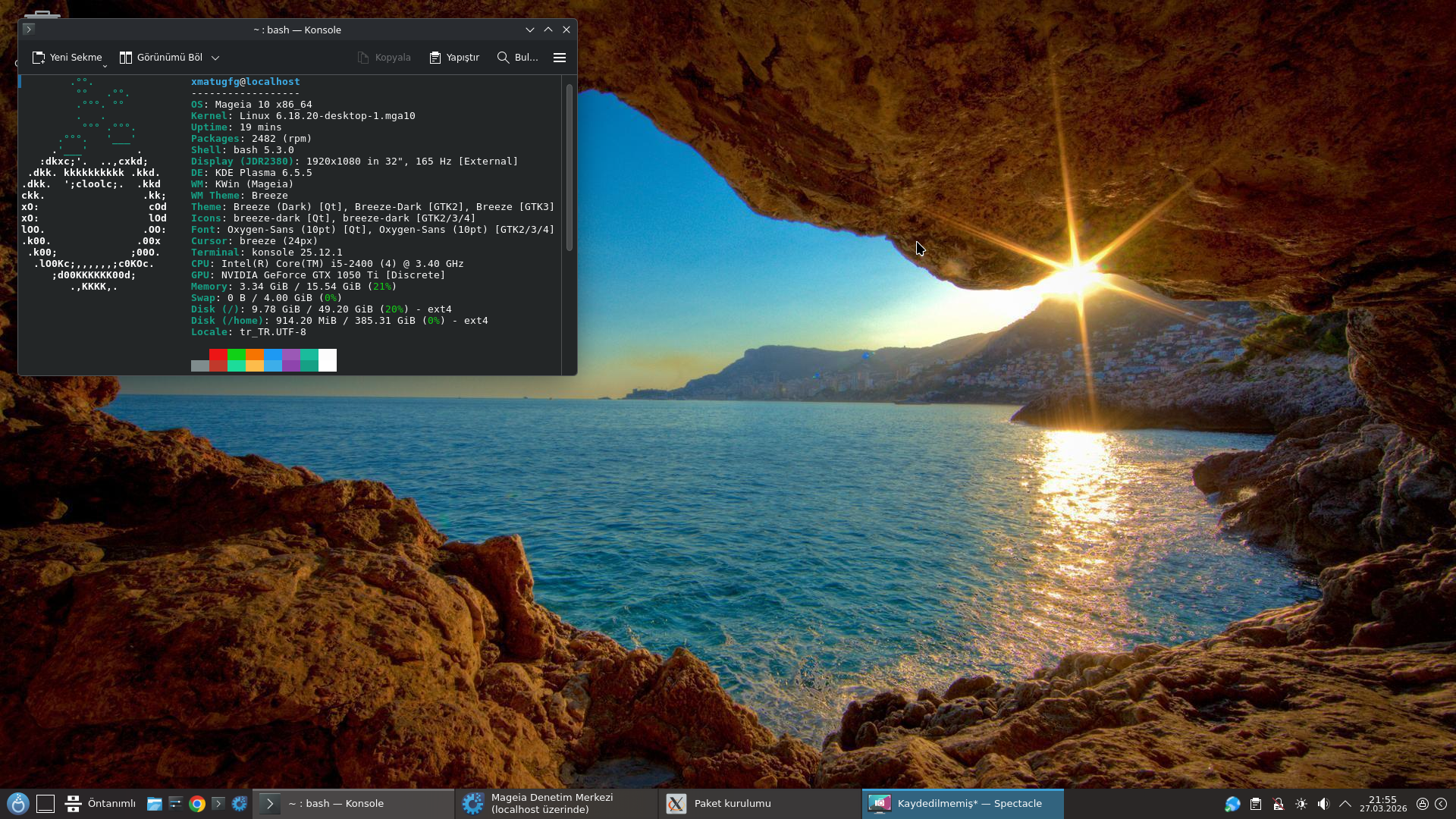Open the Öntanımlı activity switcher
Screen dimensions: 1456x819
(101, 804)
